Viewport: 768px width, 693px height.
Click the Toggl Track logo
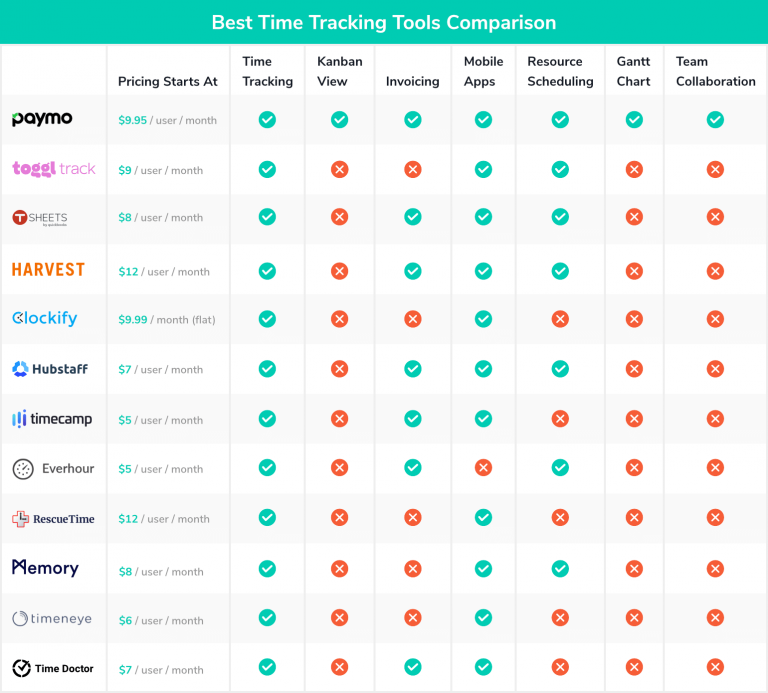tap(54, 169)
